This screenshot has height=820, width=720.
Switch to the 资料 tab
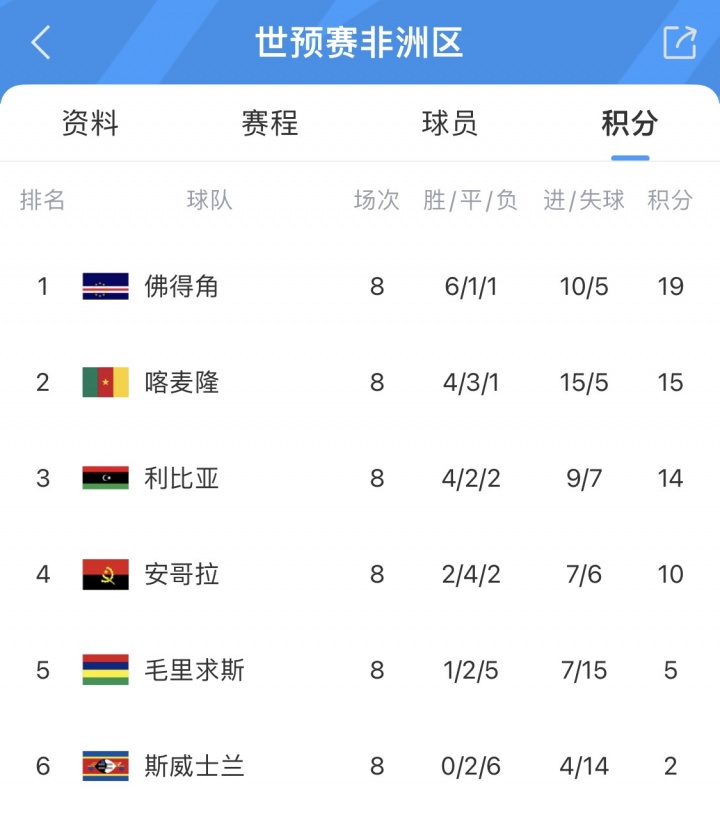click(x=90, y=124)
